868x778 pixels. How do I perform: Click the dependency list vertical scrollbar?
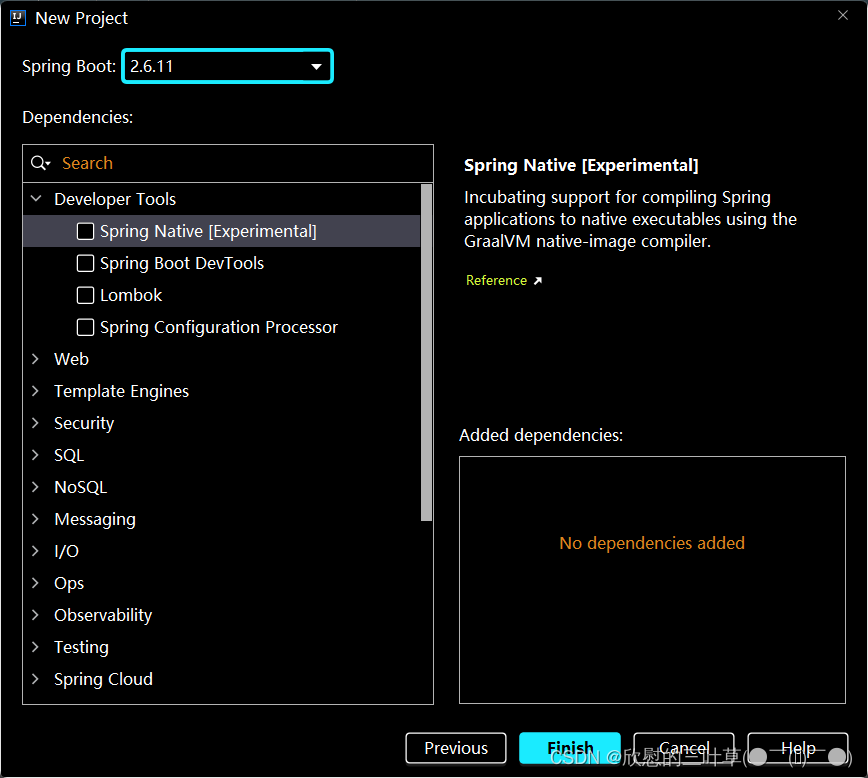[x=426, y=353]
